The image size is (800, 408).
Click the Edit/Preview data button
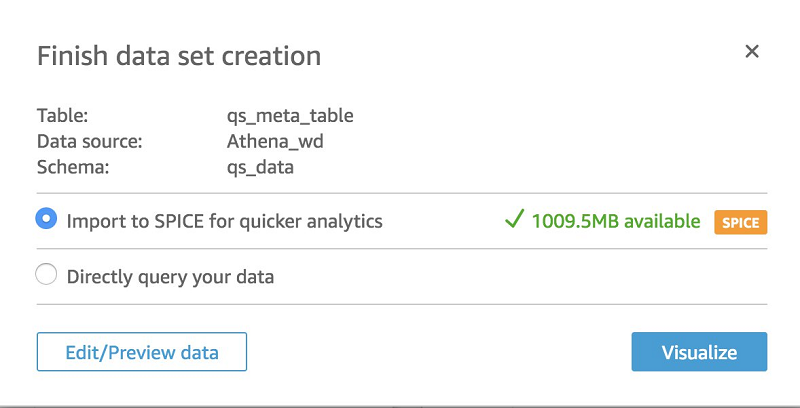(x=141, y=352)
